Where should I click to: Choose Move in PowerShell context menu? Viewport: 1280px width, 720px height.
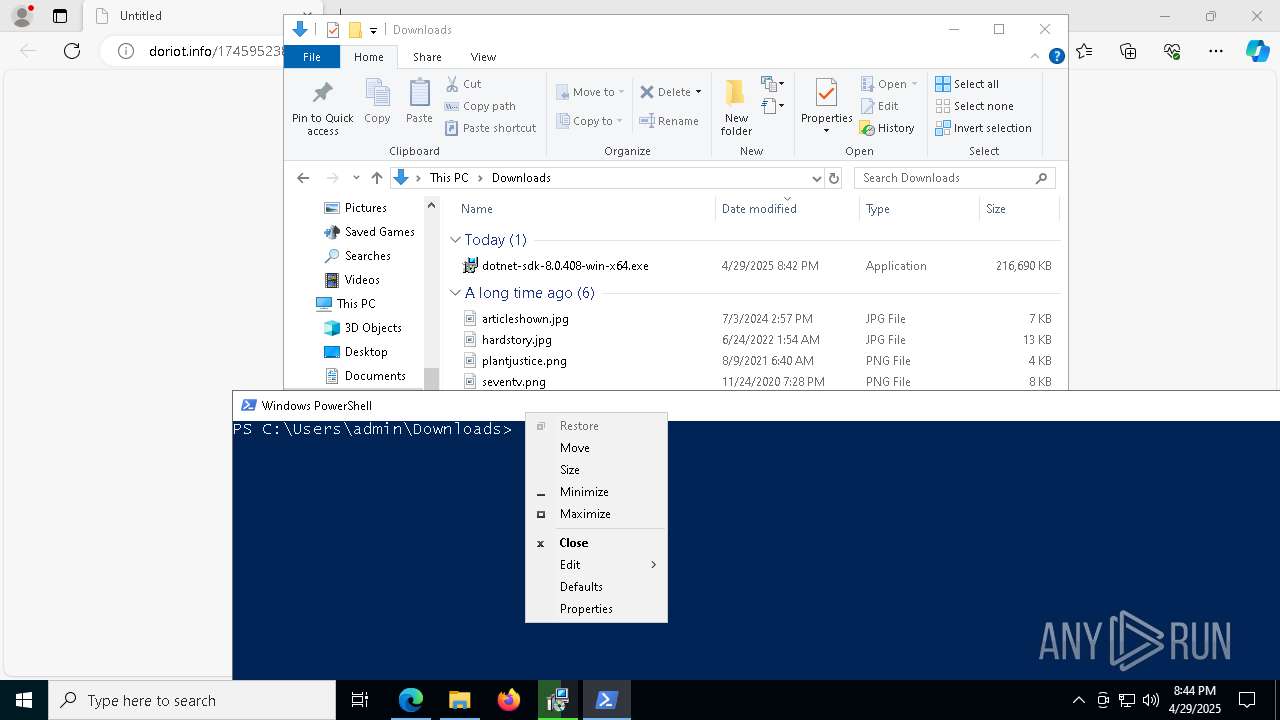(596, 448)
